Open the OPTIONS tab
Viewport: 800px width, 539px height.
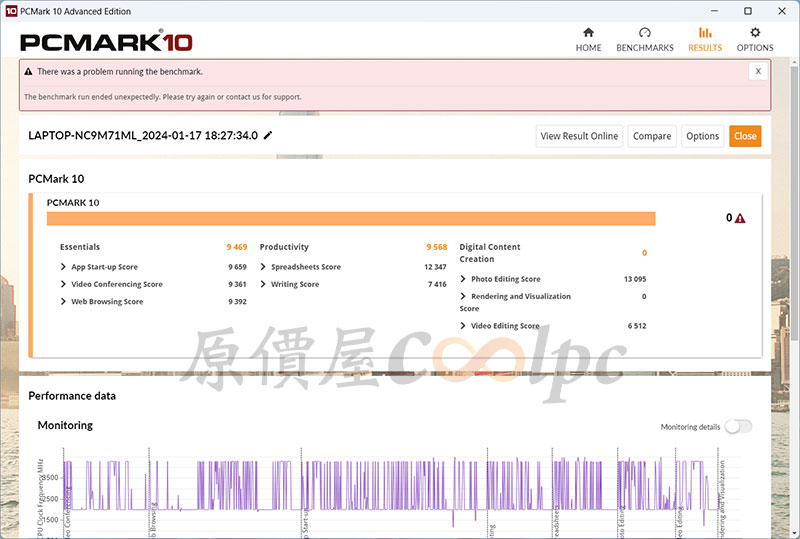click(x=755, y=40)
